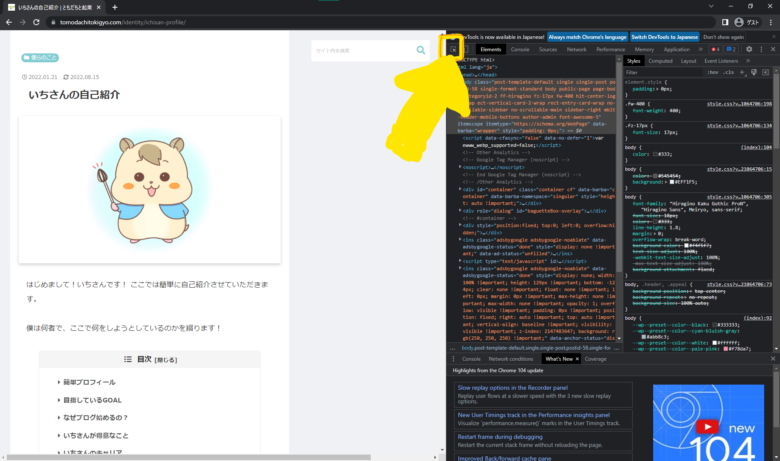Click the #EFF1F5 background color swatch
The height and width of the screenshot is (461, 780).
672,182
